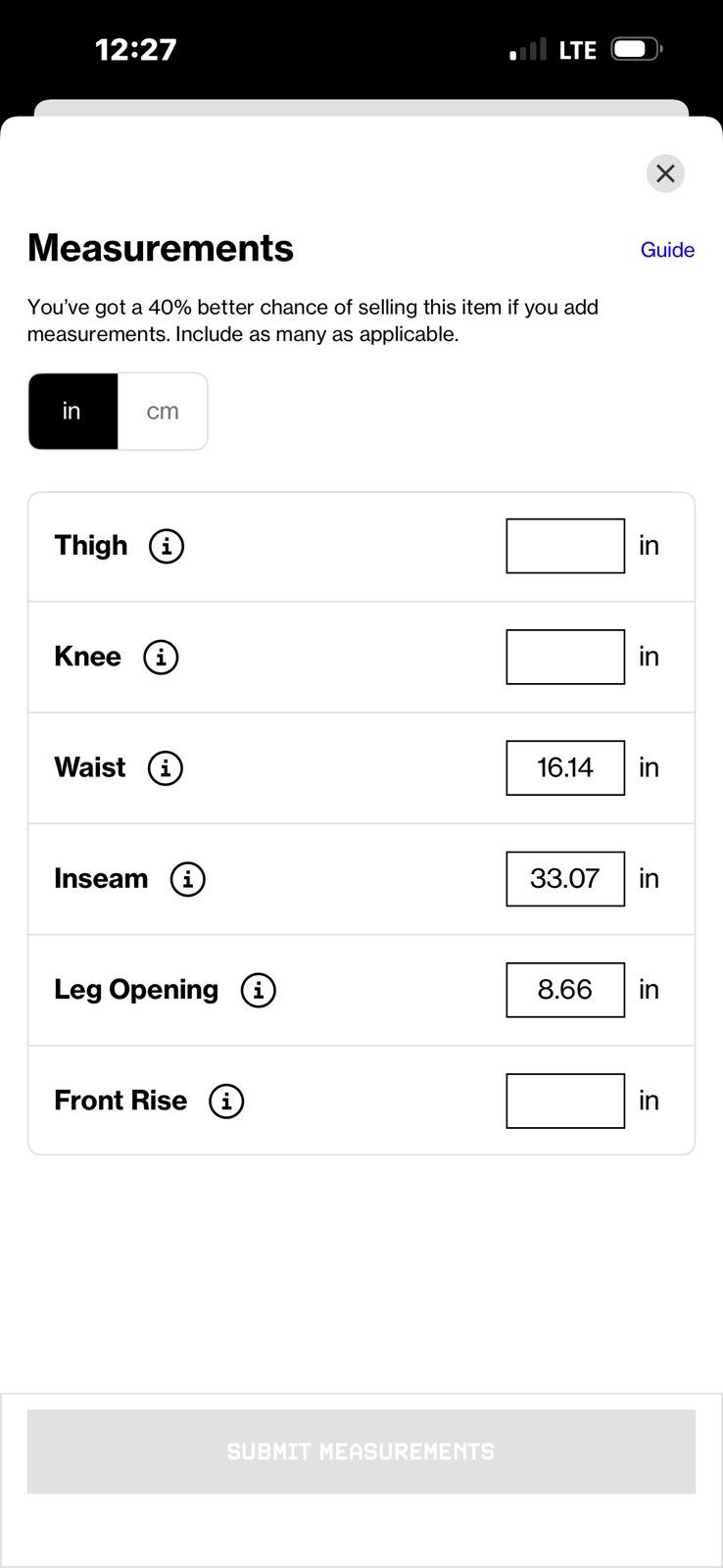Close the Measurements sheet with X
The height and width of the screenshot is (1568, 723).
coord(665,173)
